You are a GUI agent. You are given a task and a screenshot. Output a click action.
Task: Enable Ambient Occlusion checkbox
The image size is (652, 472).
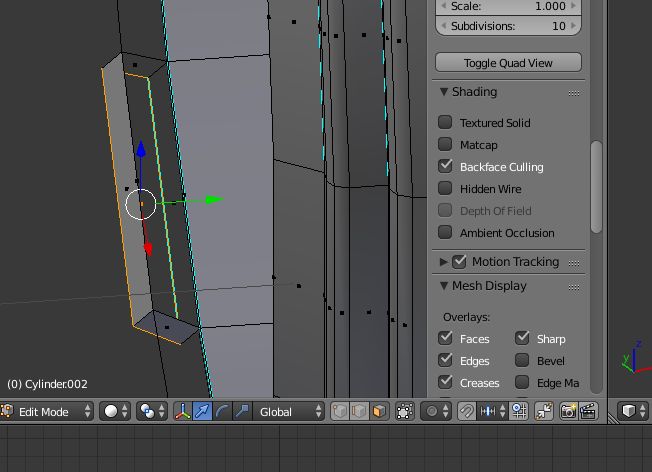[445, 232]
